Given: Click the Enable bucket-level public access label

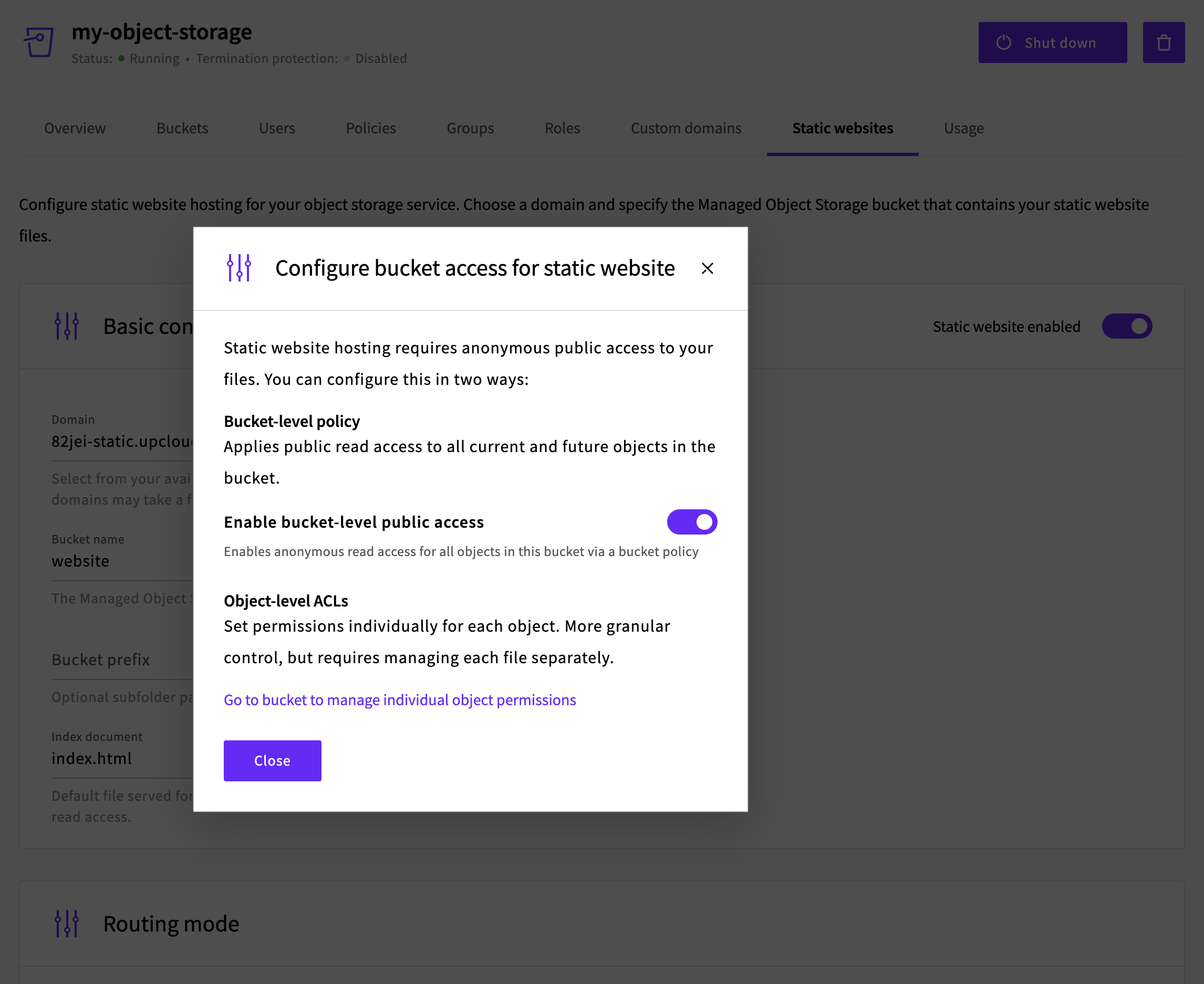Looking at the screenshot, I should (354, 521).
